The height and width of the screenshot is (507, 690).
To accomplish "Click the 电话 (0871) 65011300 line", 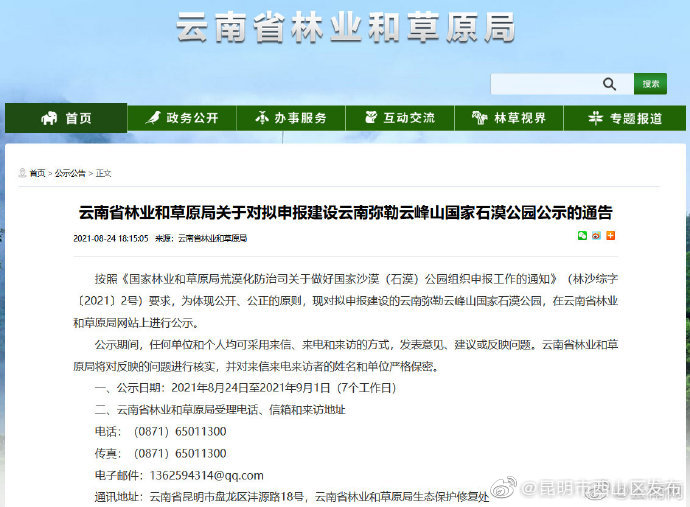I will pyautogui.click(x=160, y=431).
